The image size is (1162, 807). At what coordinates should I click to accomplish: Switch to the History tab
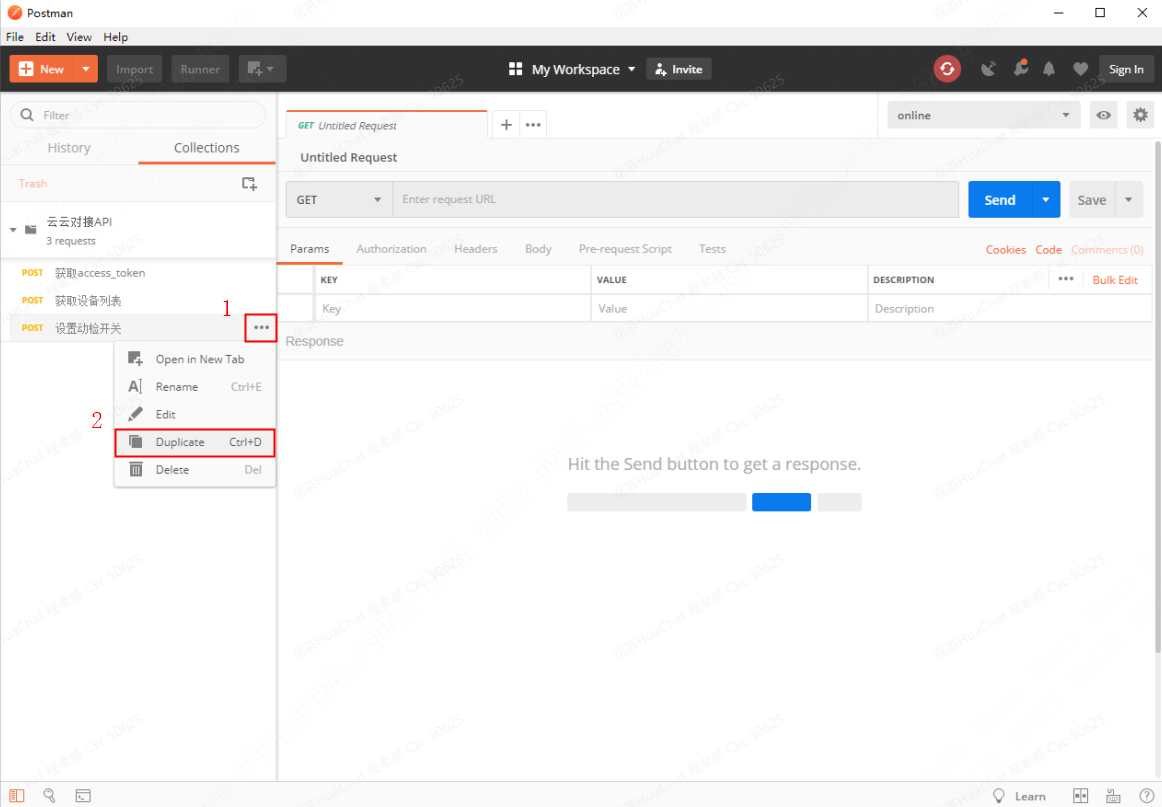(69, 148)
